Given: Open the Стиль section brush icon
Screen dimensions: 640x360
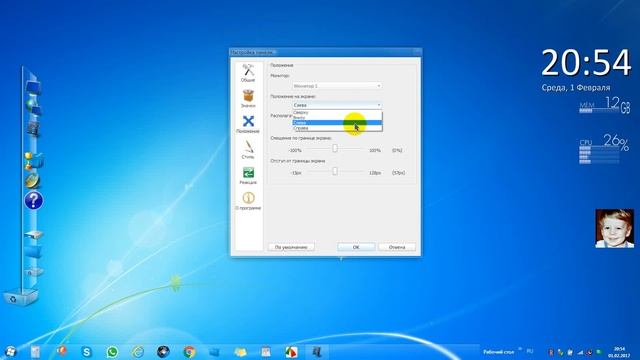Looking at the screenshot, I should (248, 150).
